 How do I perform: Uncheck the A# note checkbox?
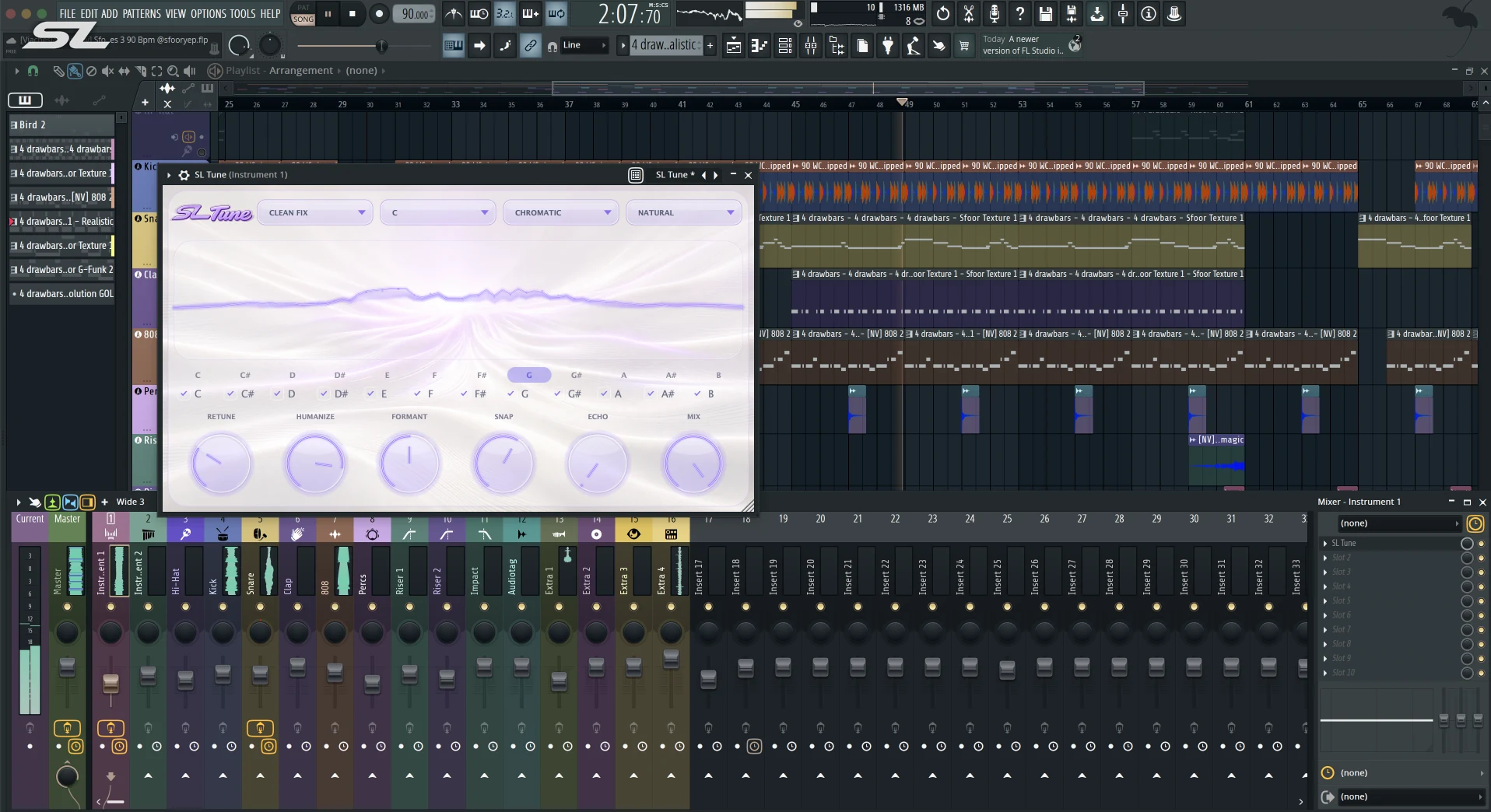coord(651,394)
